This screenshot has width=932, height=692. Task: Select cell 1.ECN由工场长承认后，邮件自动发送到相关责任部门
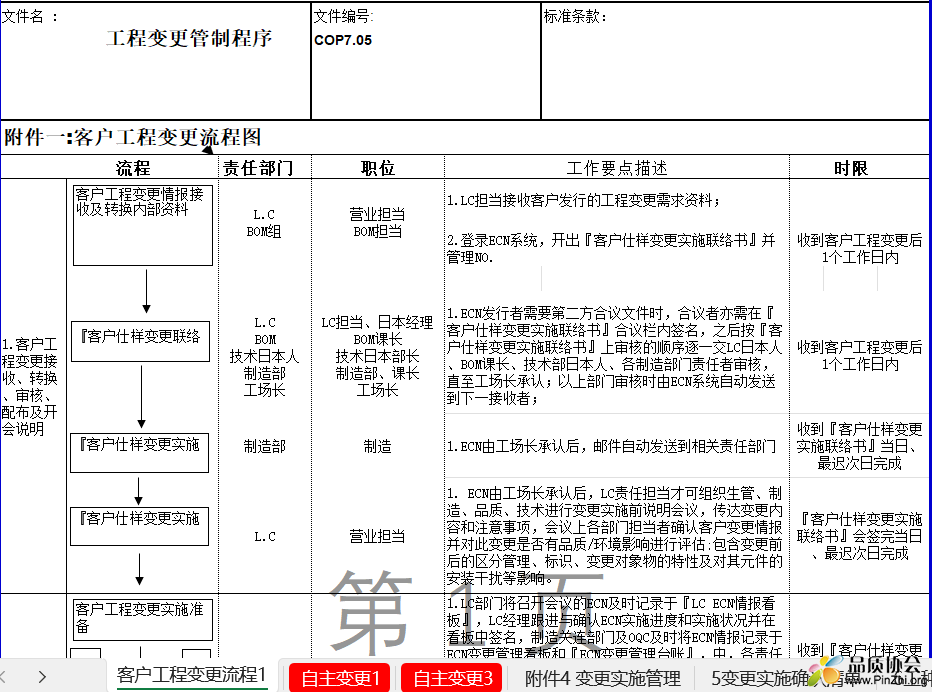pyautogui.click(x=611, y=446)
